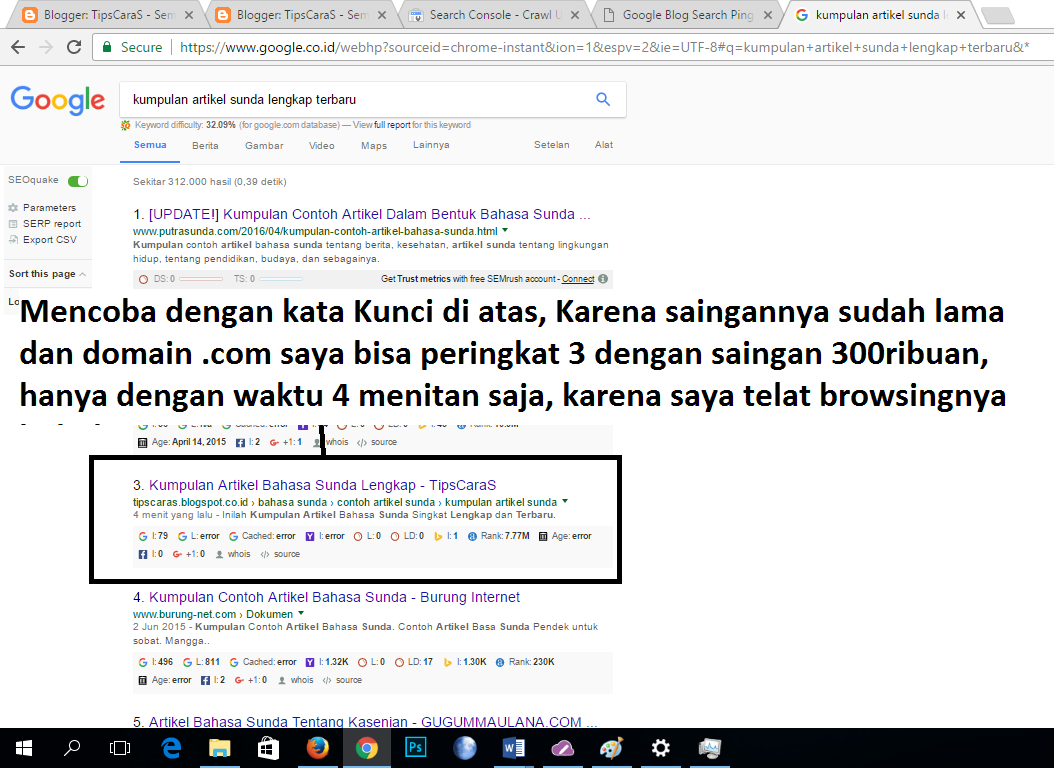The height and width of the screenshot is (776, 1054).
Task: Click the browser Forward arrow
Action: tap(46, 47)
